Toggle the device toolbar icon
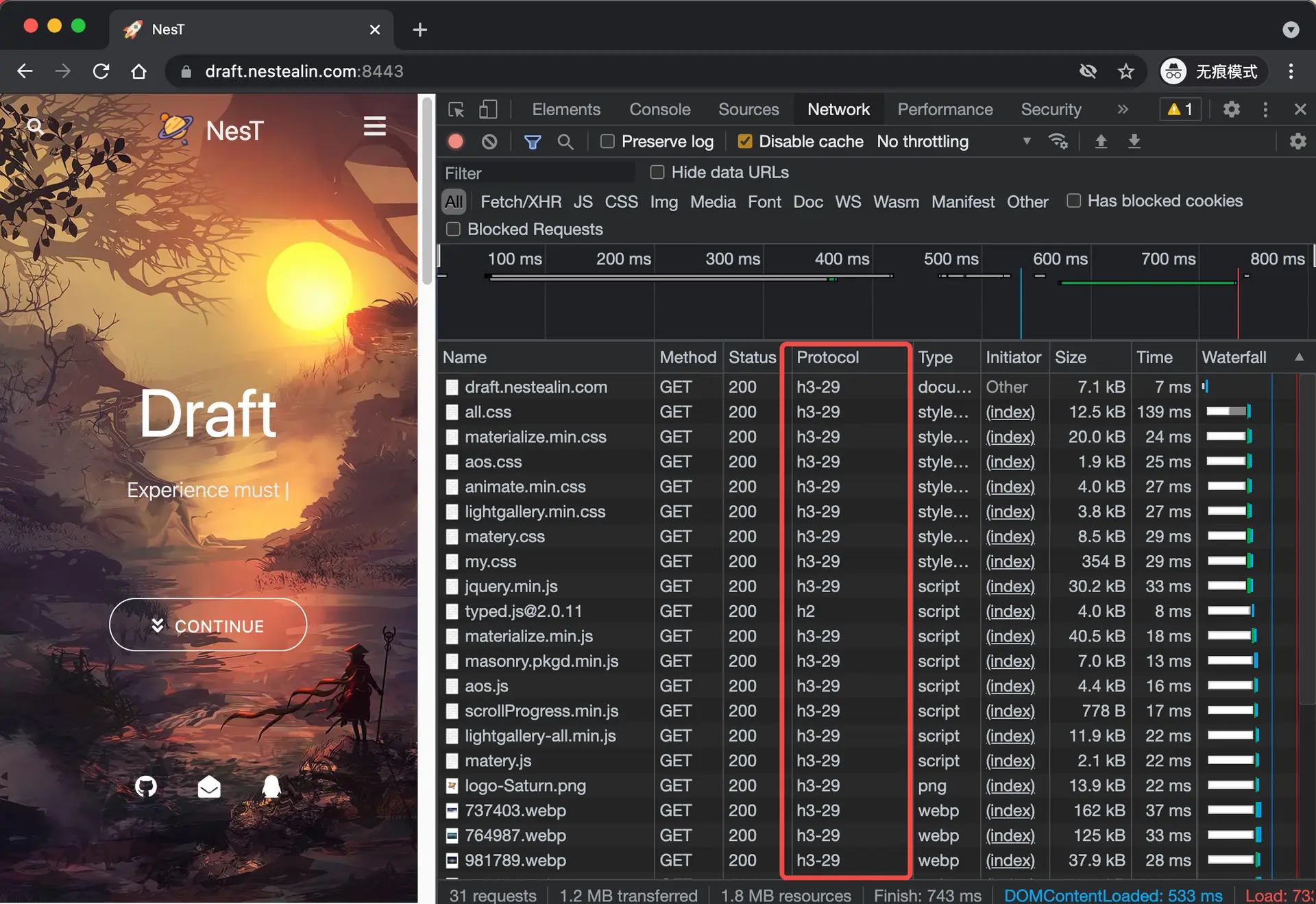This screenshot has width=1316, height=904. pyautogui.click(x=488, y=110)
